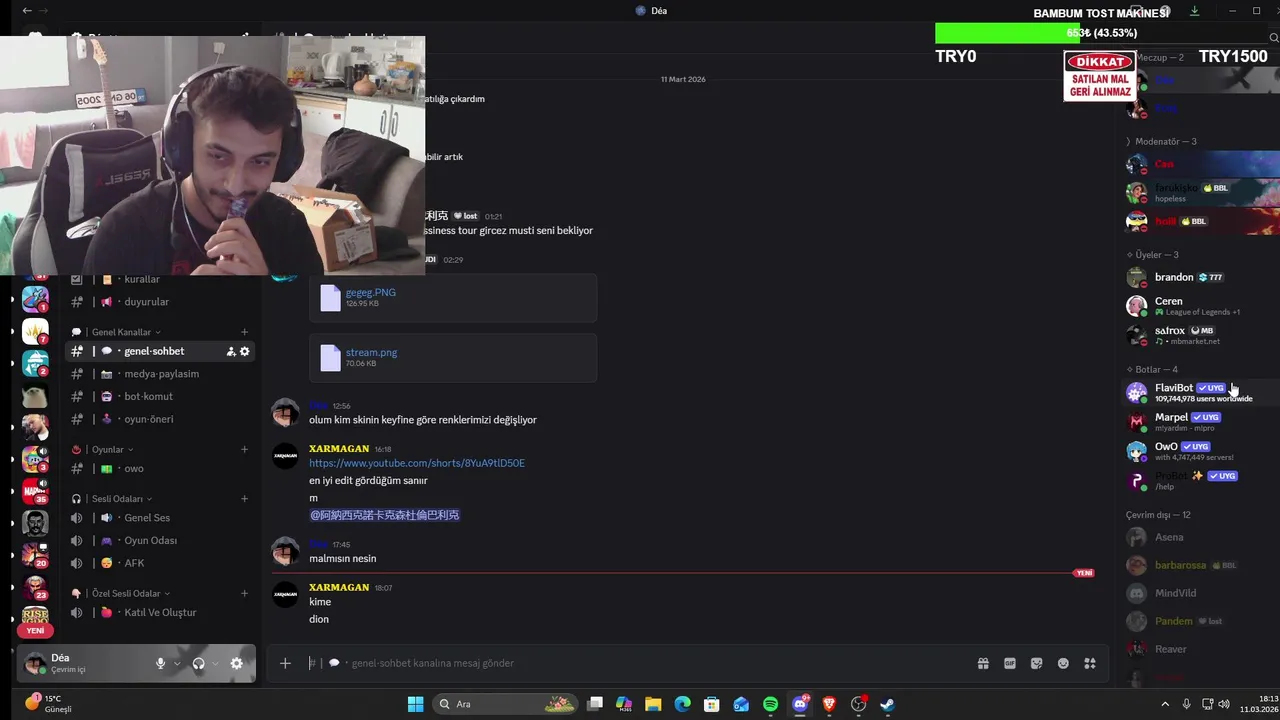Open the bot-komut channel
Viewport: 1280px width, 720px height.
[x=160, y=396]
